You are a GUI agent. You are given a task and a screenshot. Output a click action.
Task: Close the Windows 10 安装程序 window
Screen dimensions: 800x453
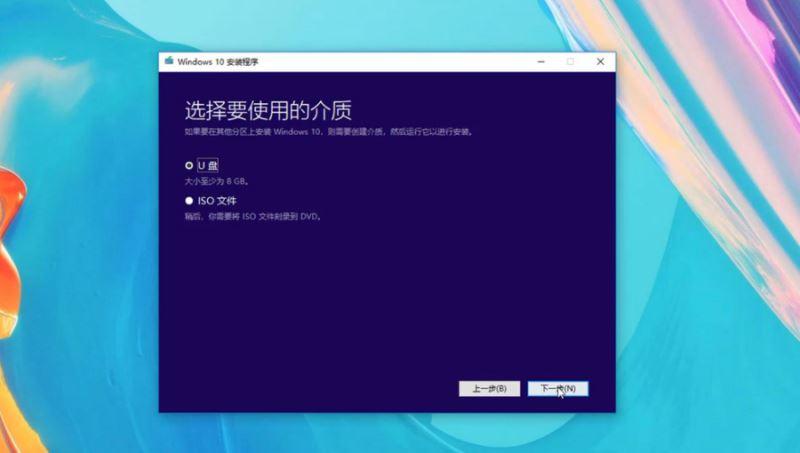(x=601, y=62)
